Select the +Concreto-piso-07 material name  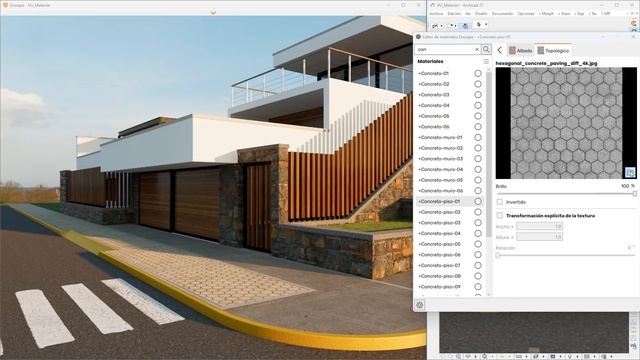pos(439,266)
